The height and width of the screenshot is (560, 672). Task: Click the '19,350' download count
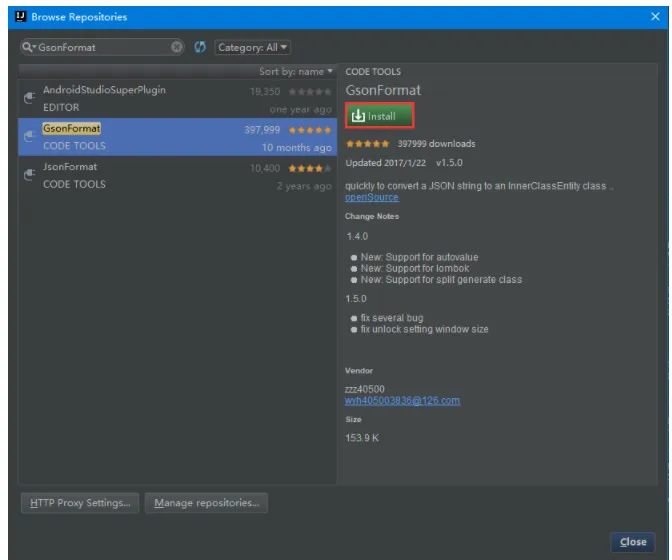click(x=265, y=92)
